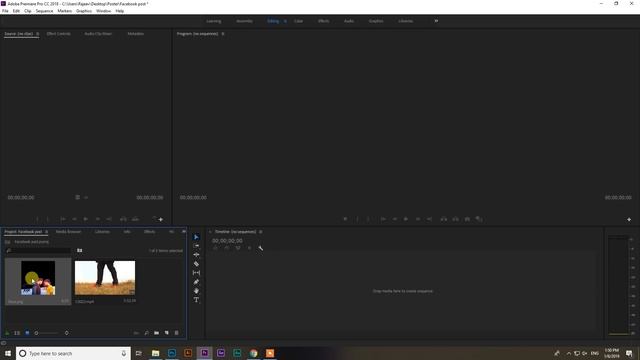Viewport: 640px width, 360px height.
Task: Open Timeline display settings wrench
Action: tap(260, 248)
